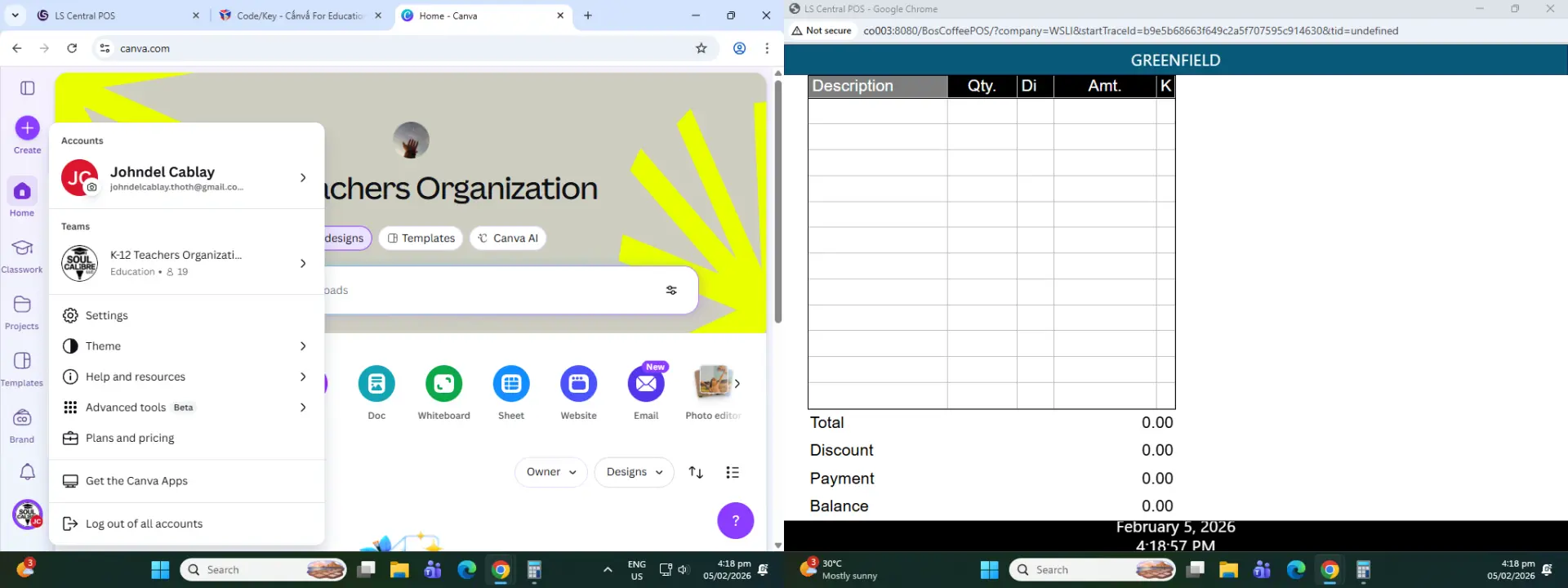Image resolution: width=1568 pixels, height=588 pixels.
Task: Select Log out of all accounts
Action: 187,523
